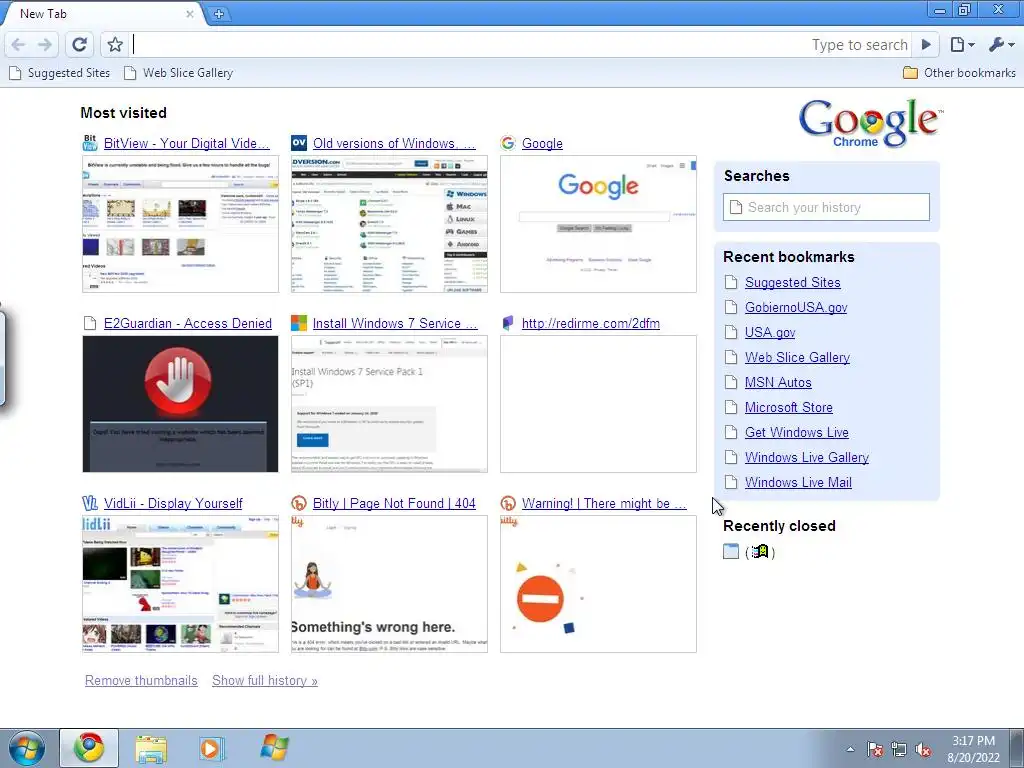Open the Old versions of Windows link
Screen dimensions: 1024x768
tap(394, 144)
